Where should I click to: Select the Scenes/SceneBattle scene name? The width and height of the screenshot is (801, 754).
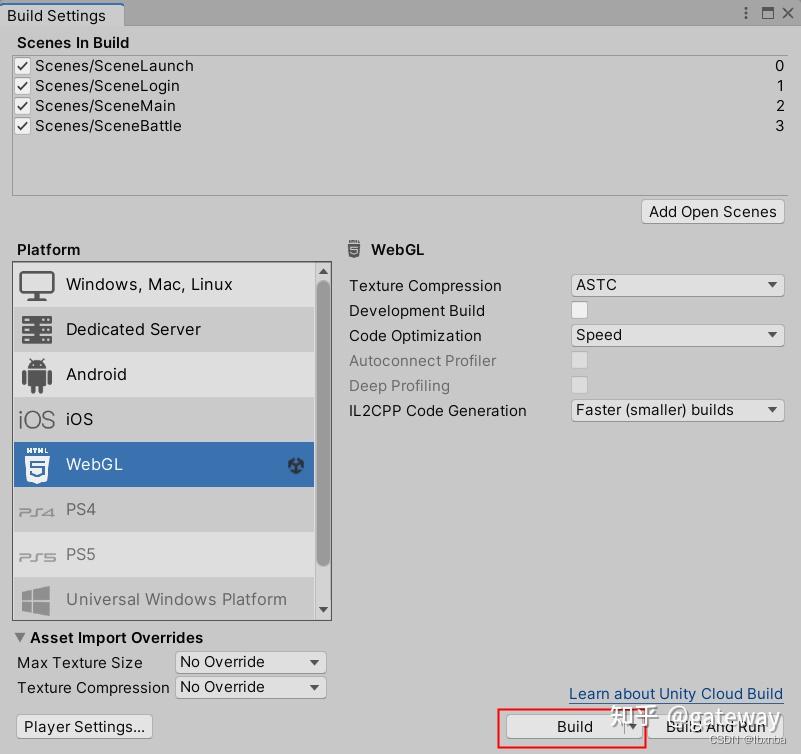click(108, 126)
